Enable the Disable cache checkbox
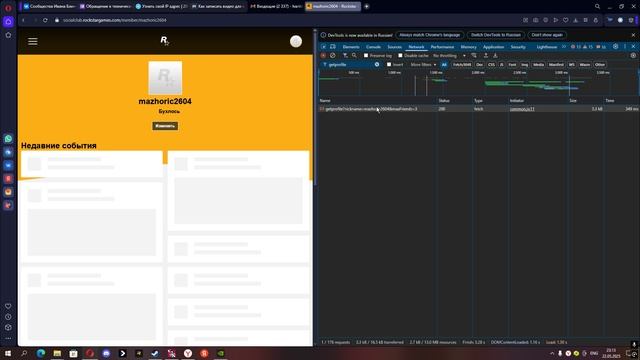Screen dimensions: 640x360 coord(400,56)
